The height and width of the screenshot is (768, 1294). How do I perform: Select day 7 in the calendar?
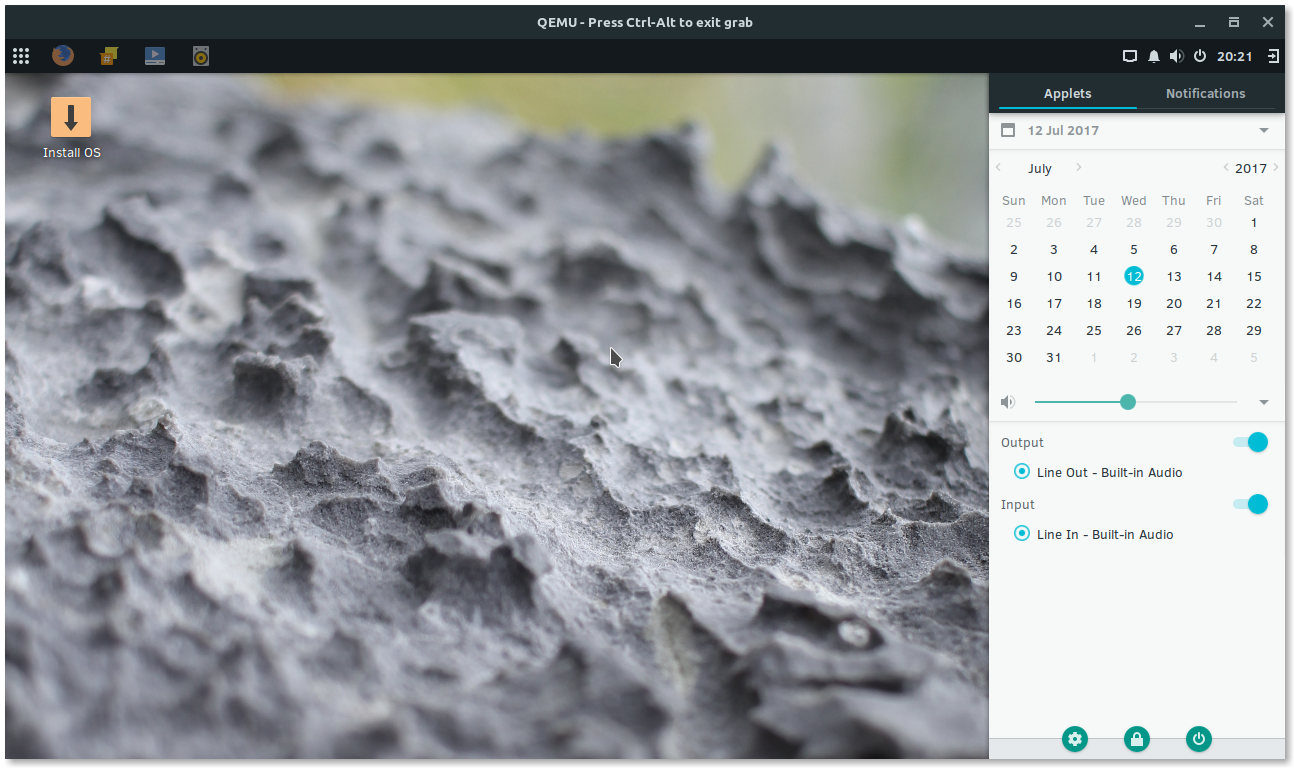point(1214,250)
